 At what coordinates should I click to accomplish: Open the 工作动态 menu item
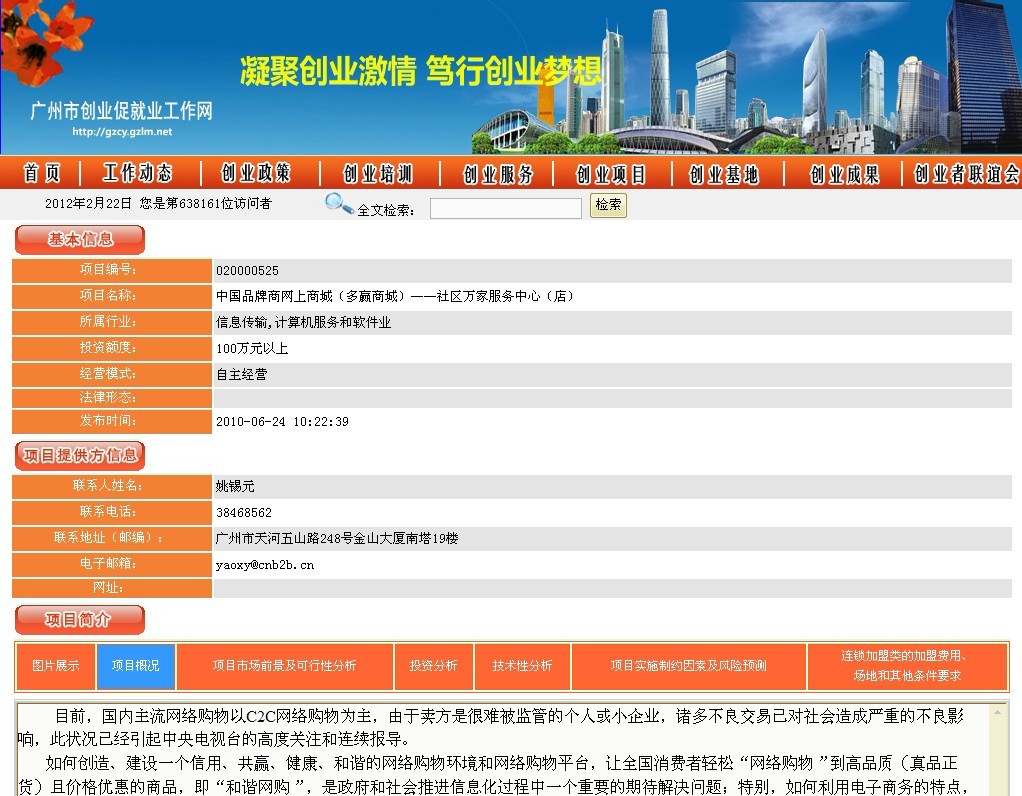tap(138, 174)
